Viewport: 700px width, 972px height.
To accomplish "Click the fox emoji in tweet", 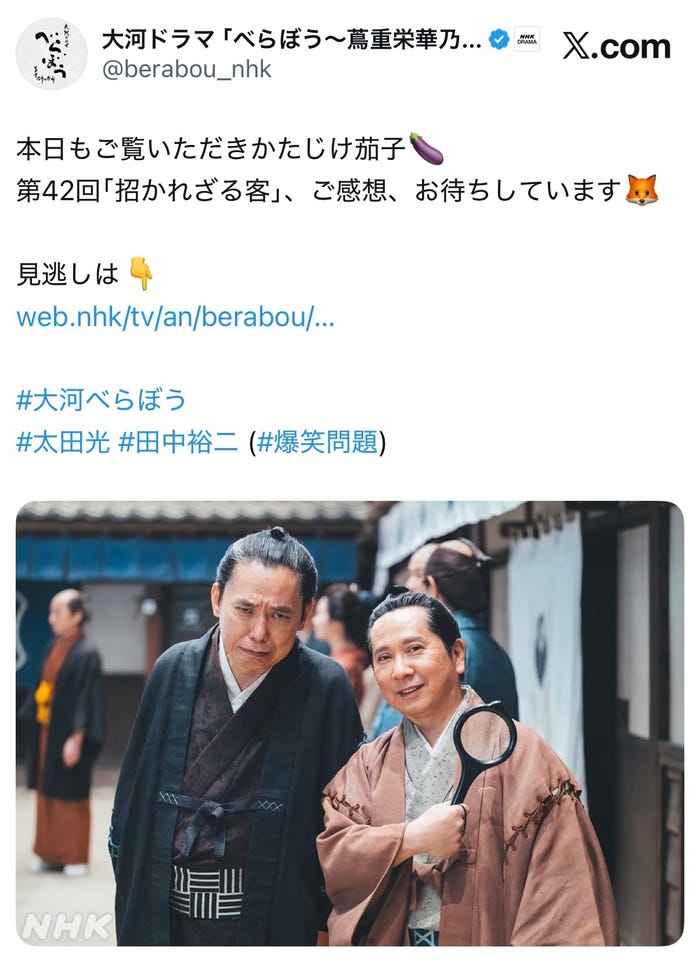I will coord(641,190).
